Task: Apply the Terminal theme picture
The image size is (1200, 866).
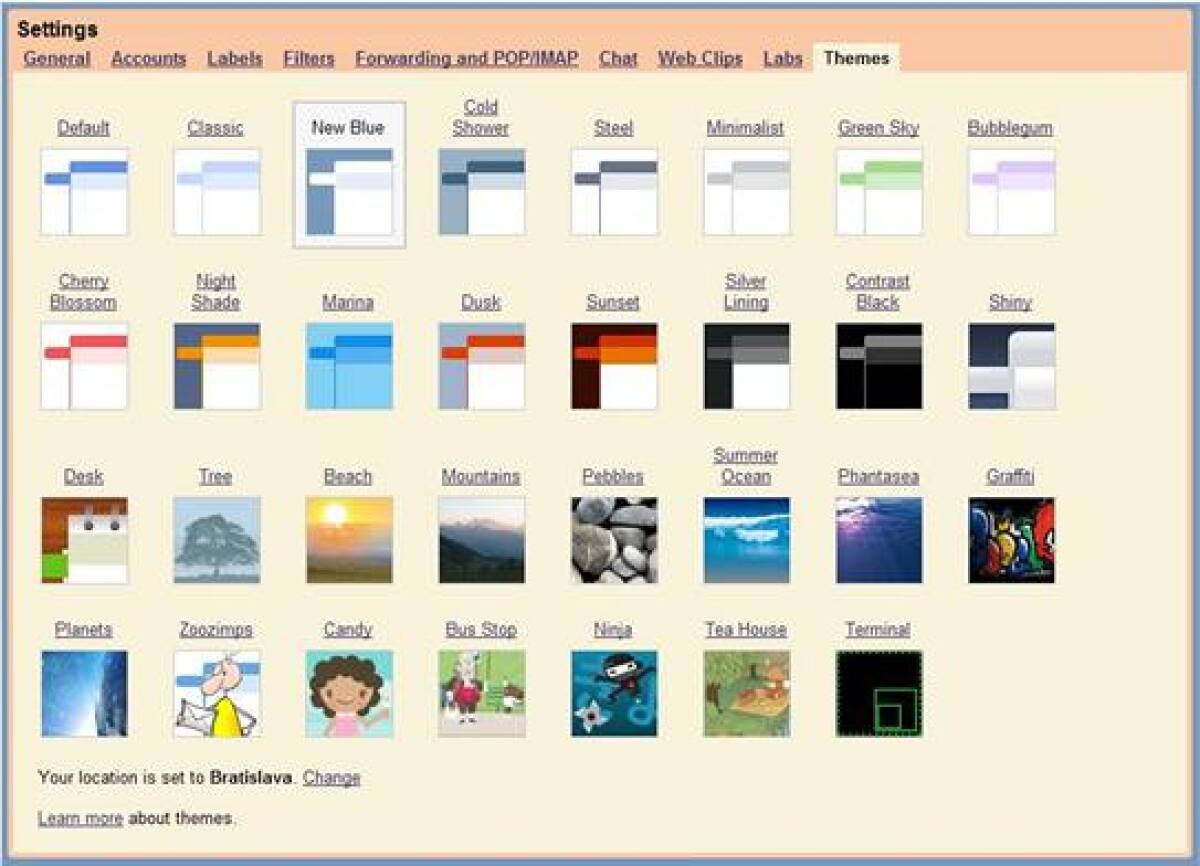Action: click(879, 694)
